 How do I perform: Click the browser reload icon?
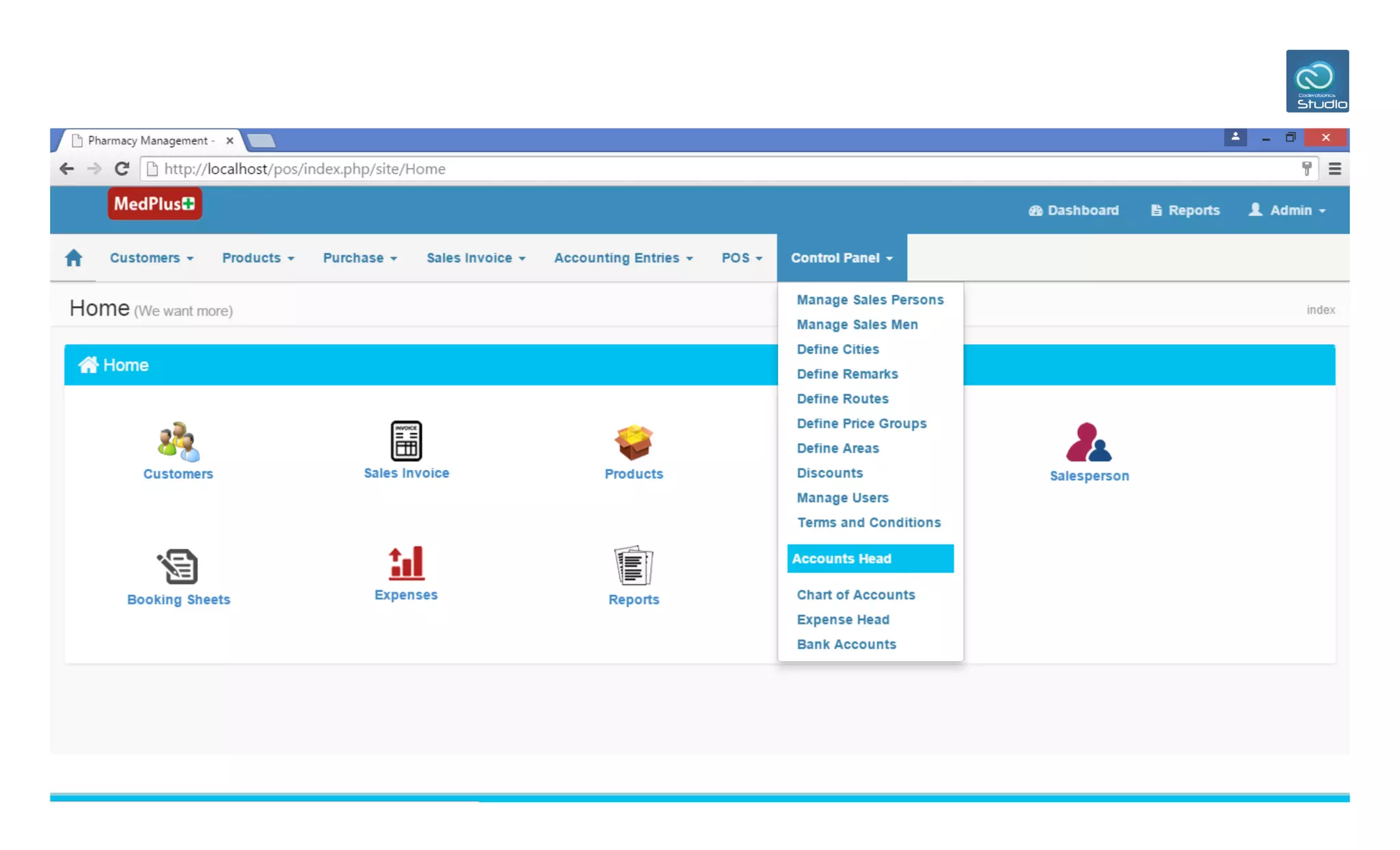[x=122, y=169]
